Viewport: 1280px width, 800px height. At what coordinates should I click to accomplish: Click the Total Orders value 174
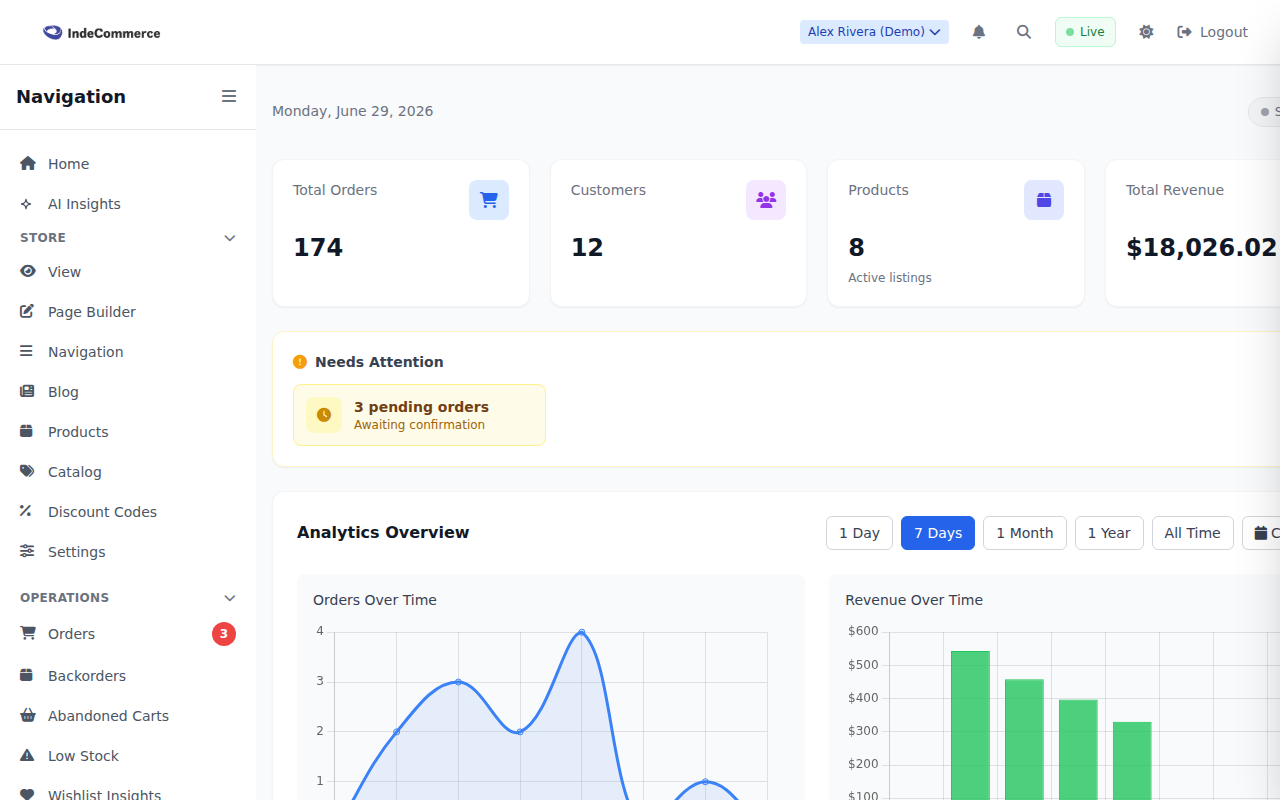coord(318,247)
